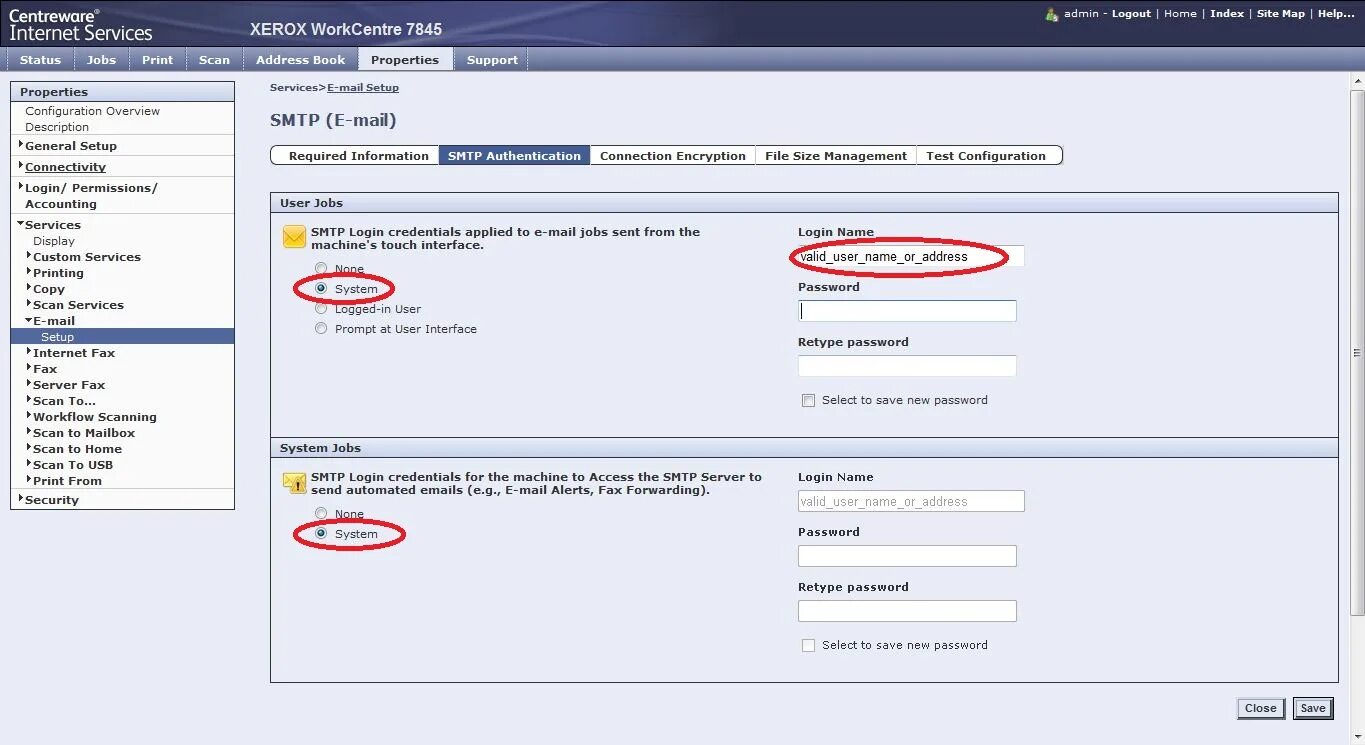This screenshot has height=745, width=1365.
Task: Click the Logout link
Action: (1131, 14)
